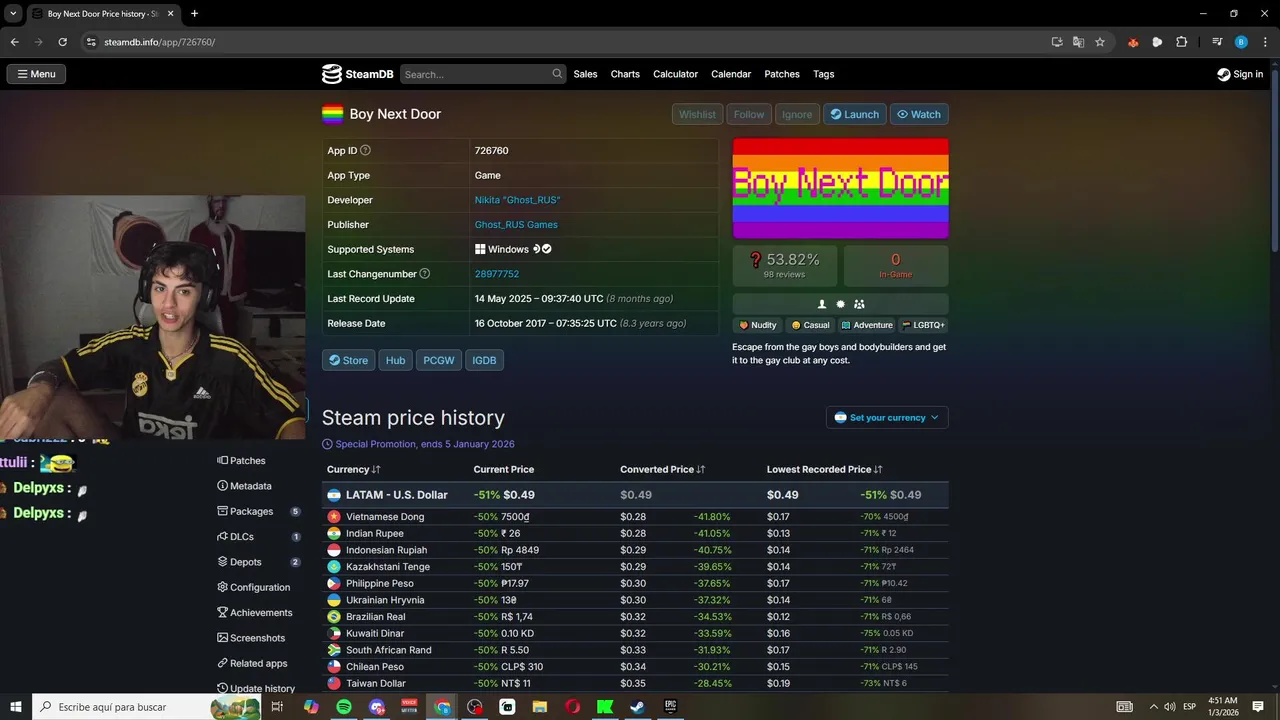The height and width of the screenshot is (720, 1280).
Task: Open the Patches nav item
Action: point(782,74)
